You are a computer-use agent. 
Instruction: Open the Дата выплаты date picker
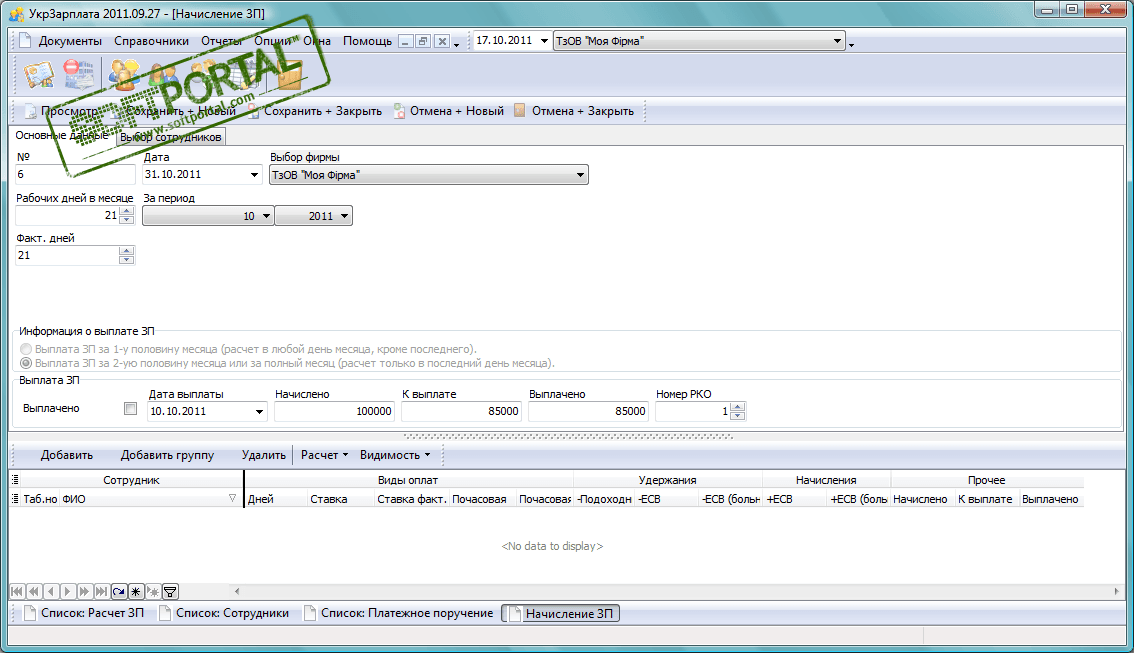[259, 411]
